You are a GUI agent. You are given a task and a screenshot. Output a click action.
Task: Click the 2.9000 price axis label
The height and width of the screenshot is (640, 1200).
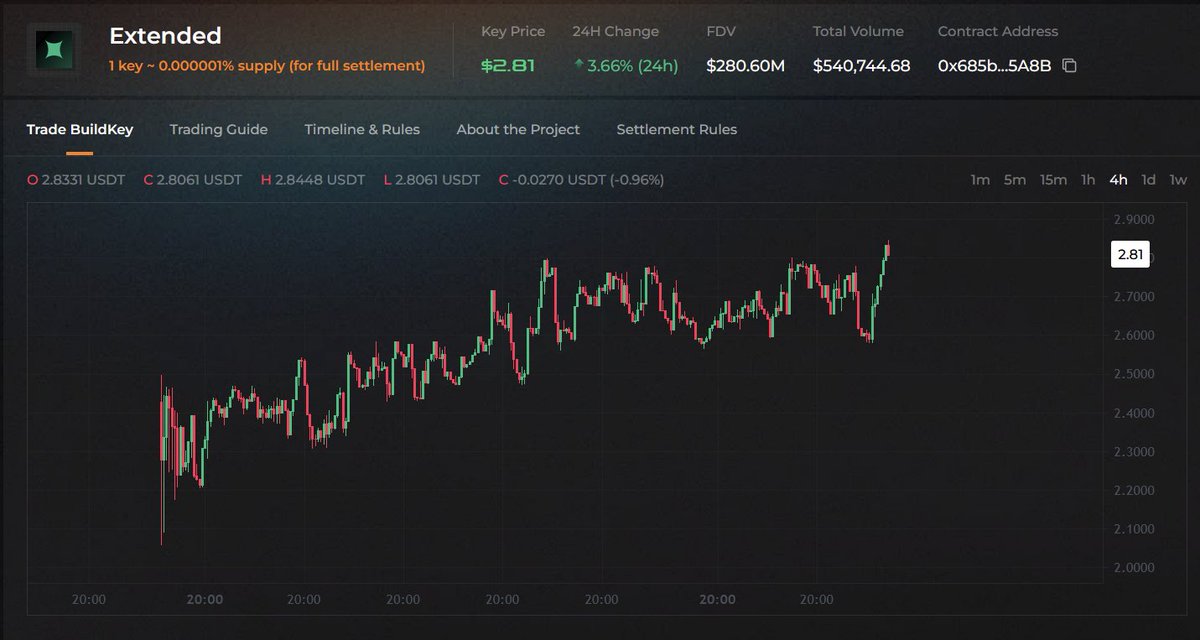(x=1133, y=219)
